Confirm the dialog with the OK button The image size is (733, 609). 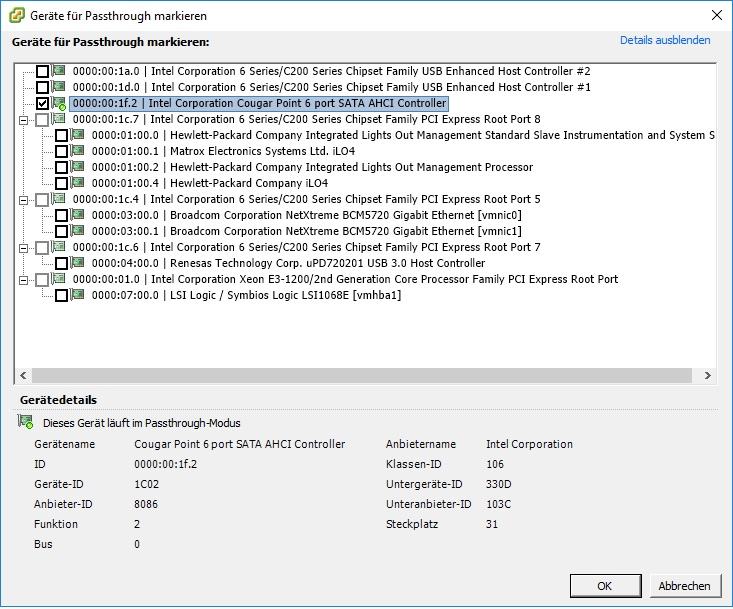pyautogui.click(x=604, y=586)
